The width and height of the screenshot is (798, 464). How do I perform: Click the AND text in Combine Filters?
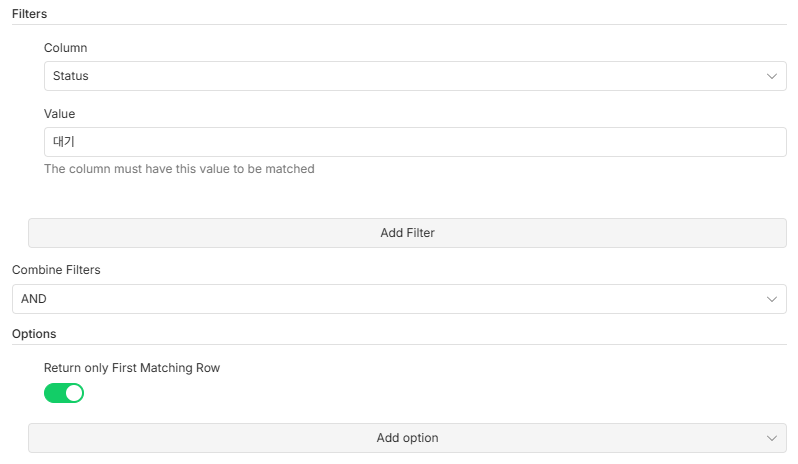pos(34,299)
